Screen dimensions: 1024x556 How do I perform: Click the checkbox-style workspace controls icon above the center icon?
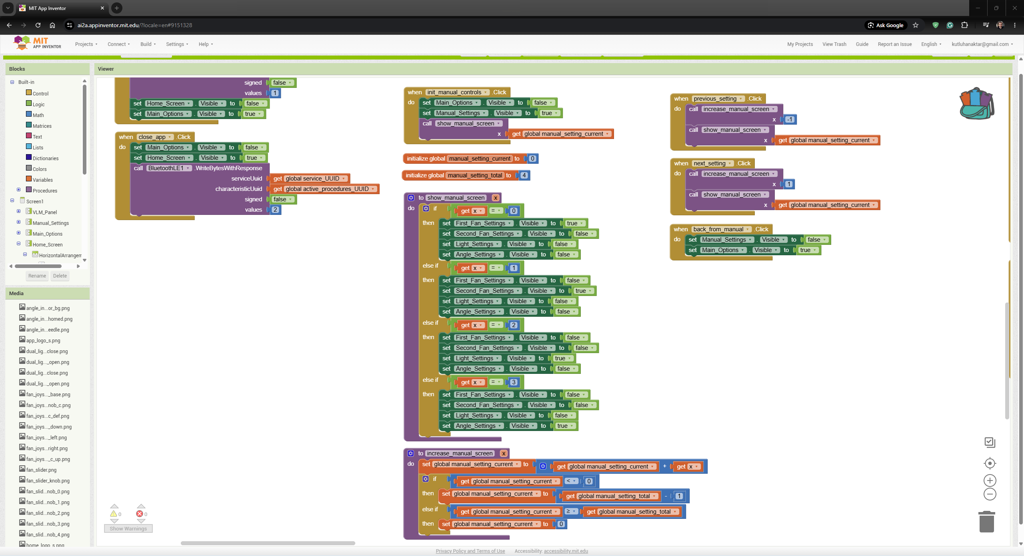989,442
